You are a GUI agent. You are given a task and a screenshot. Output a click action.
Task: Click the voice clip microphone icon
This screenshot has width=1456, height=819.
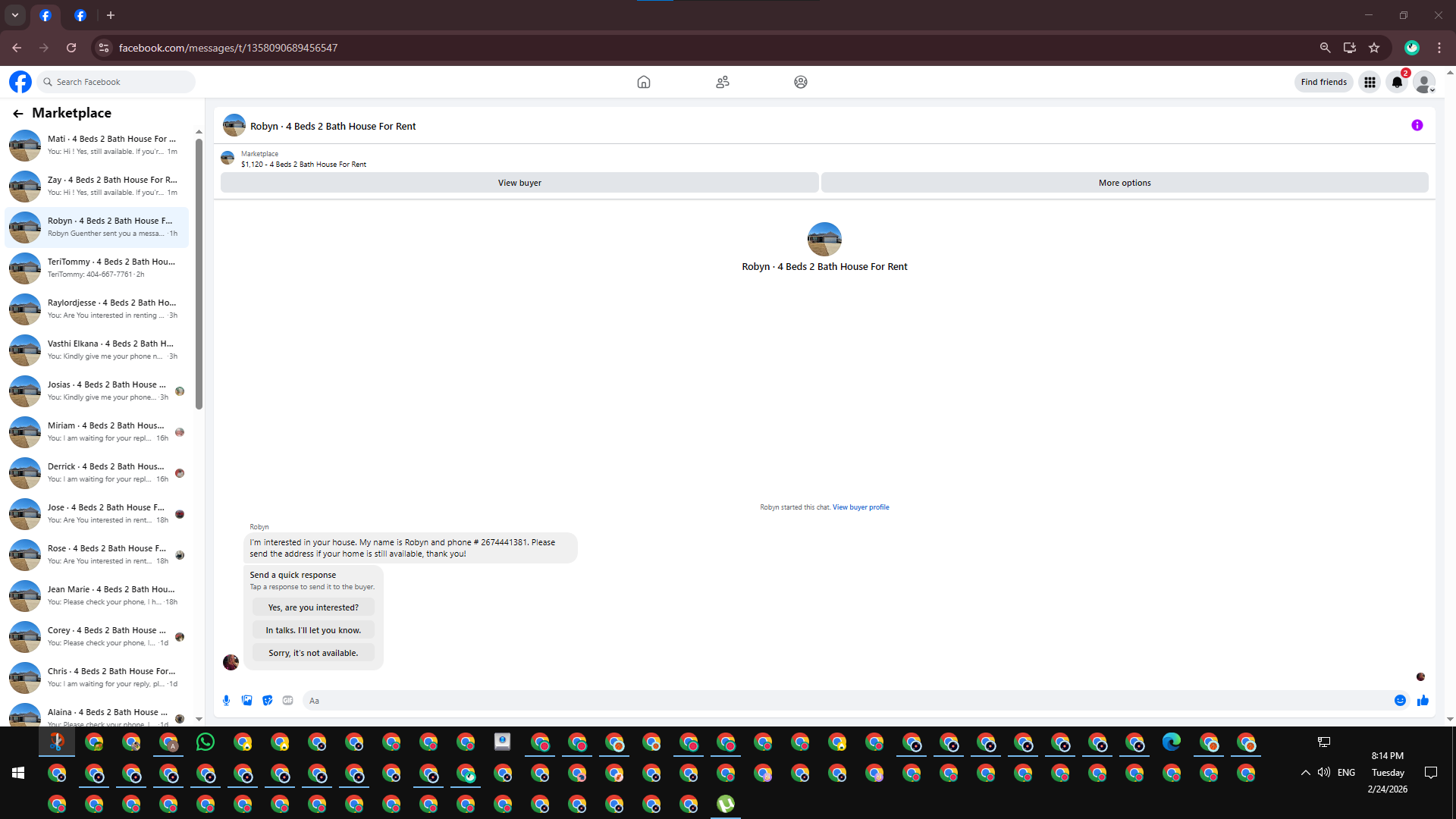[226, 701]
